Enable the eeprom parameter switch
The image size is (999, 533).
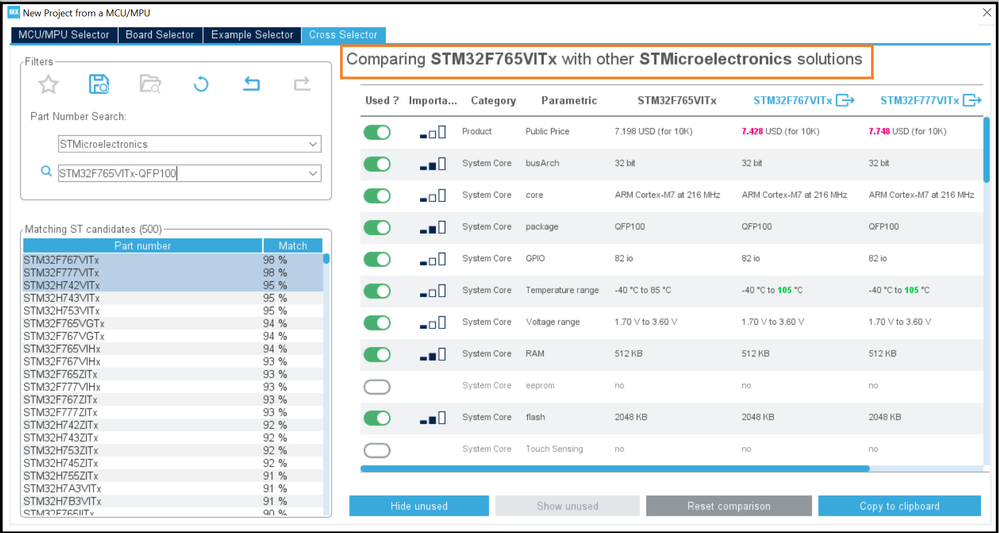(377, 387)
